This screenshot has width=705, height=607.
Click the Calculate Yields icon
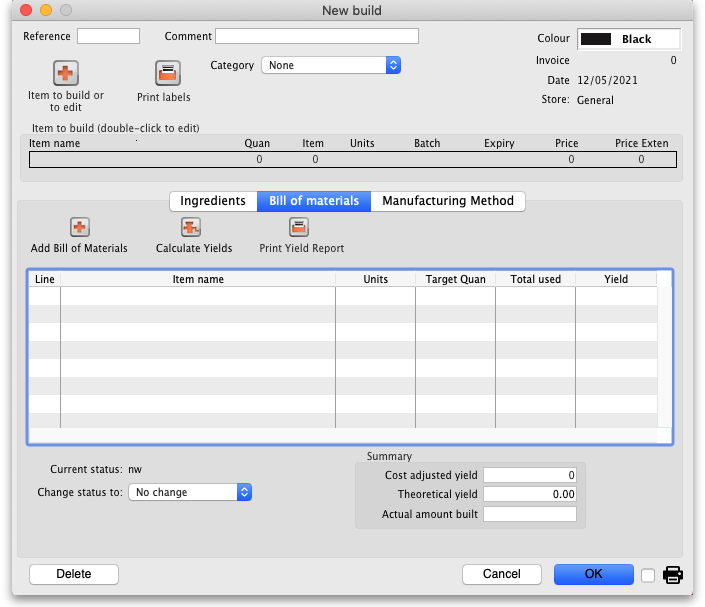point(192,228)
